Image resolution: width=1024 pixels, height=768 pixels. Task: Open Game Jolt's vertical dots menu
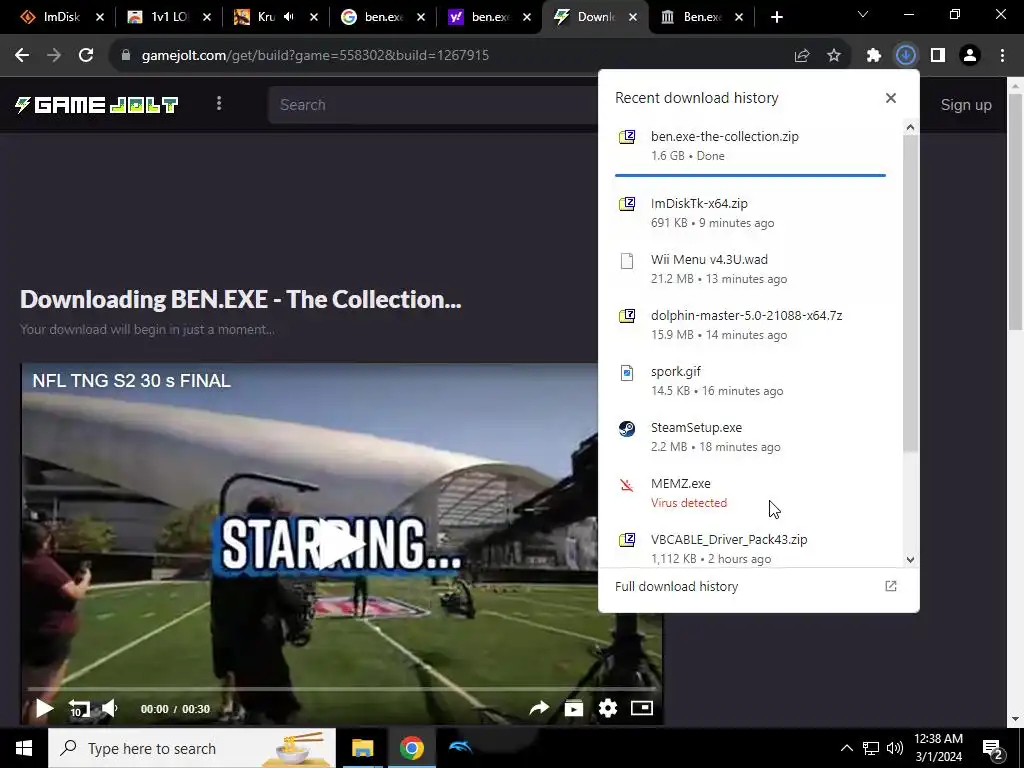(219, 104)
